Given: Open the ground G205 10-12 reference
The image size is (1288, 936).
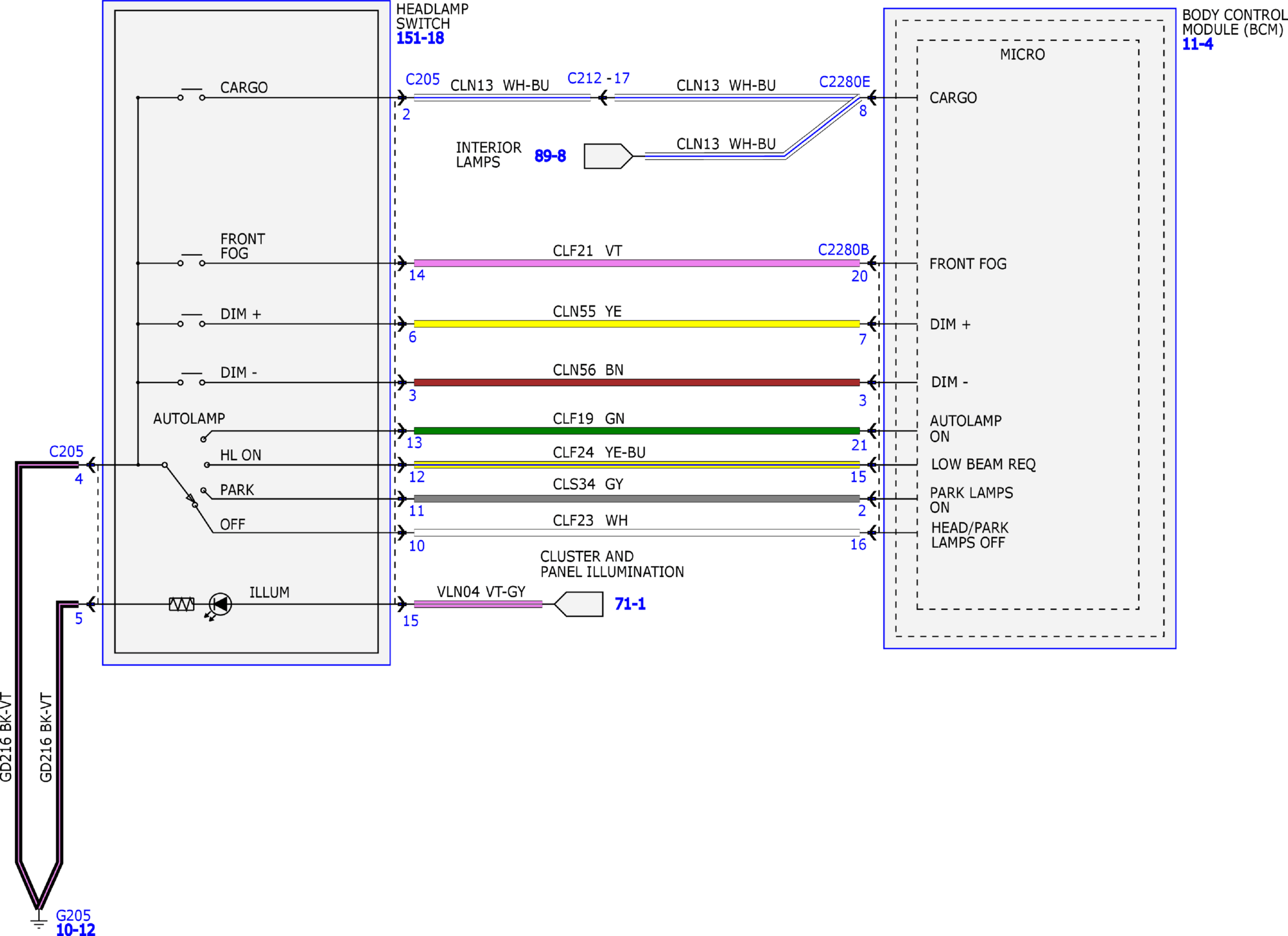Looking at the screenshot, I should click(76, 929).
